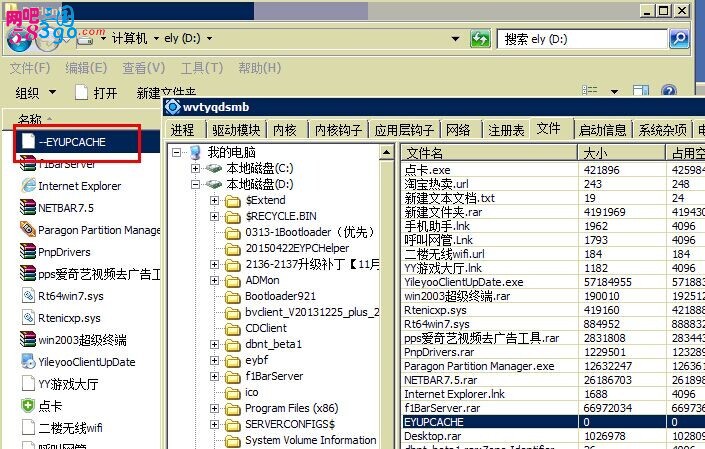
Task: Select the YY游戏大厅 file icon
Action: tap(28, 383)
